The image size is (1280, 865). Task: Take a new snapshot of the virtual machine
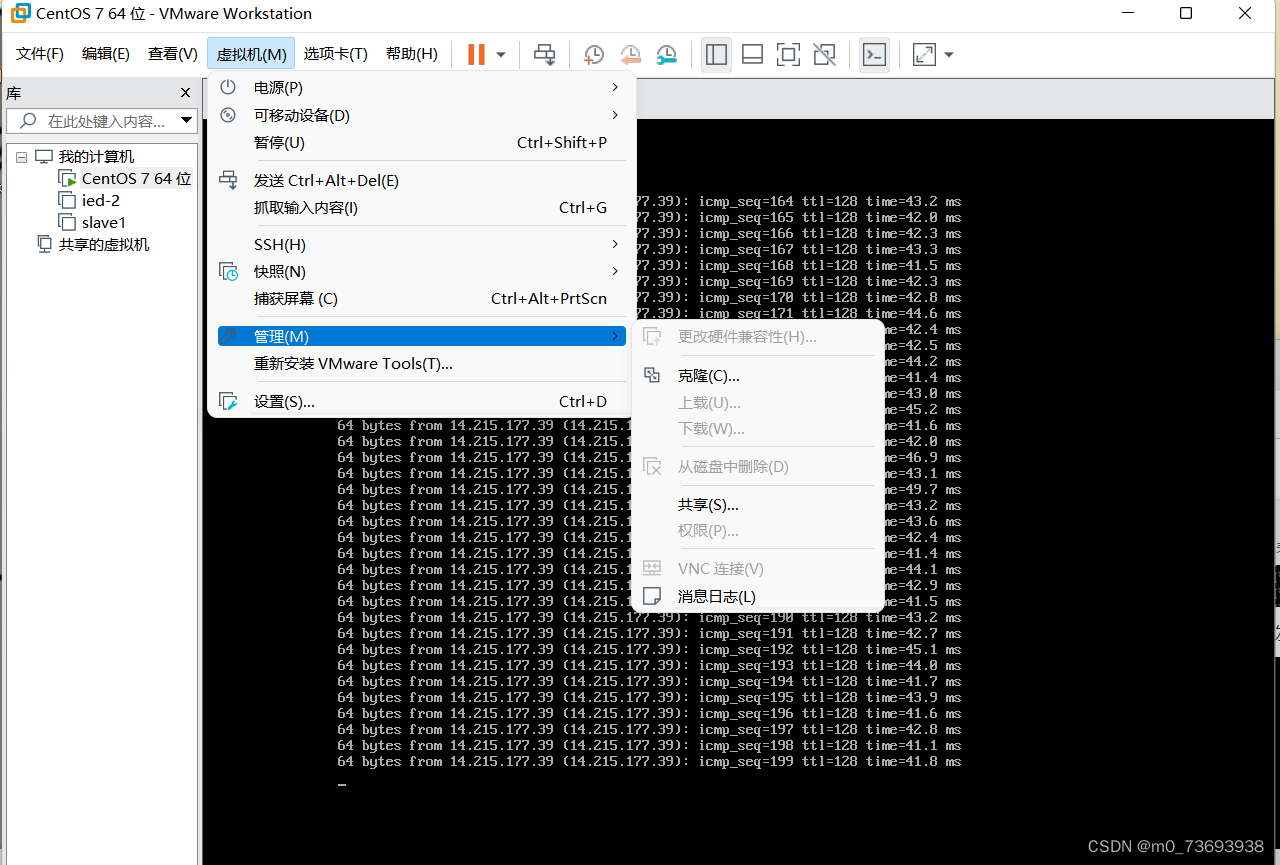pyautogui.click(x=594, y=54)
